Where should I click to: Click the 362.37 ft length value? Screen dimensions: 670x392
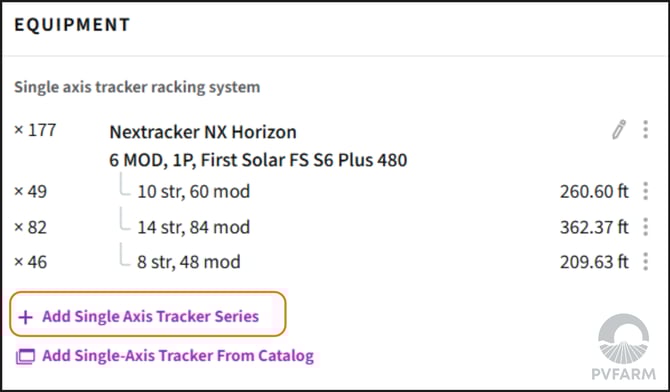tap(594, 227)
